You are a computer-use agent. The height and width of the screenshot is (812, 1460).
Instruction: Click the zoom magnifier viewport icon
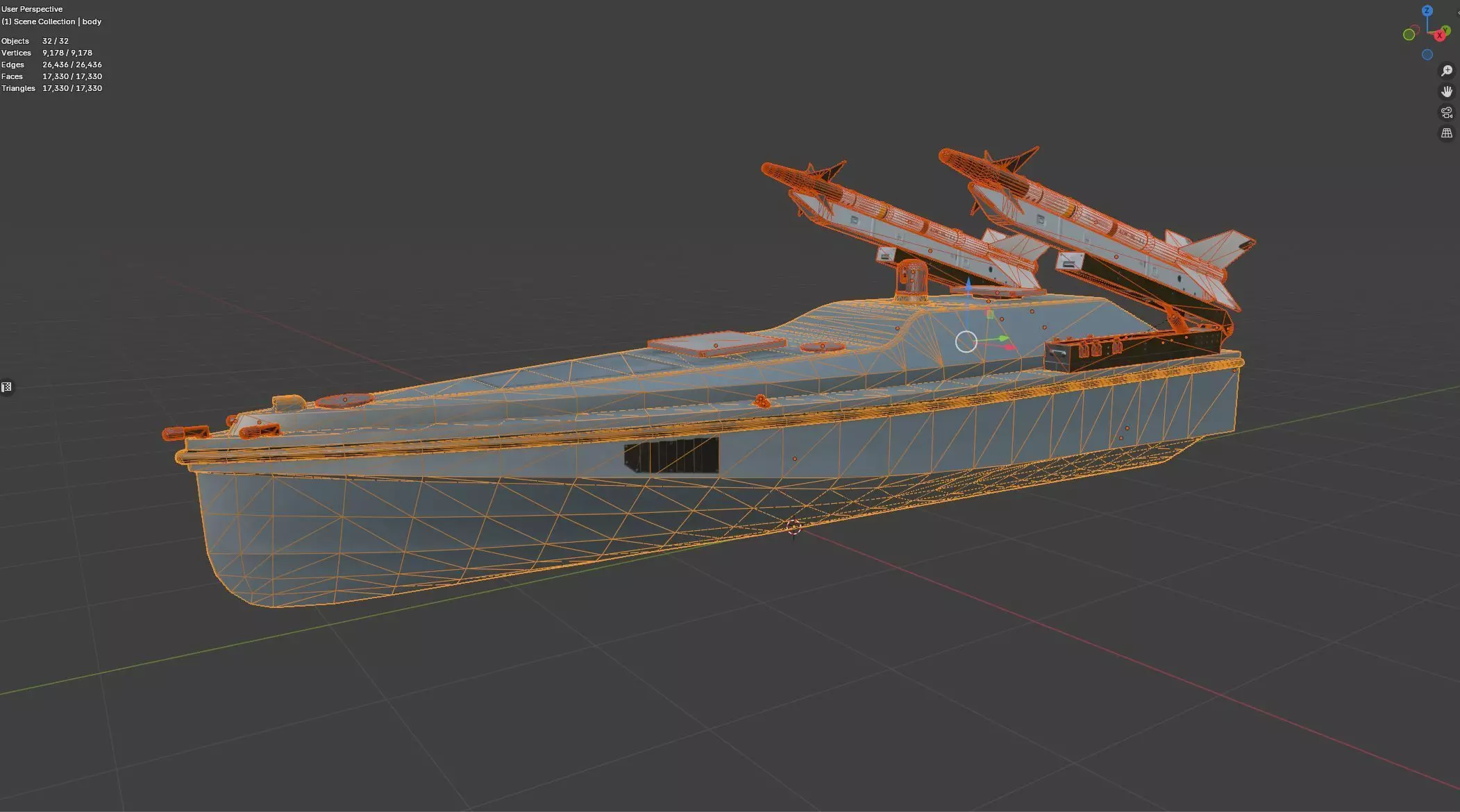[1447, 71]
